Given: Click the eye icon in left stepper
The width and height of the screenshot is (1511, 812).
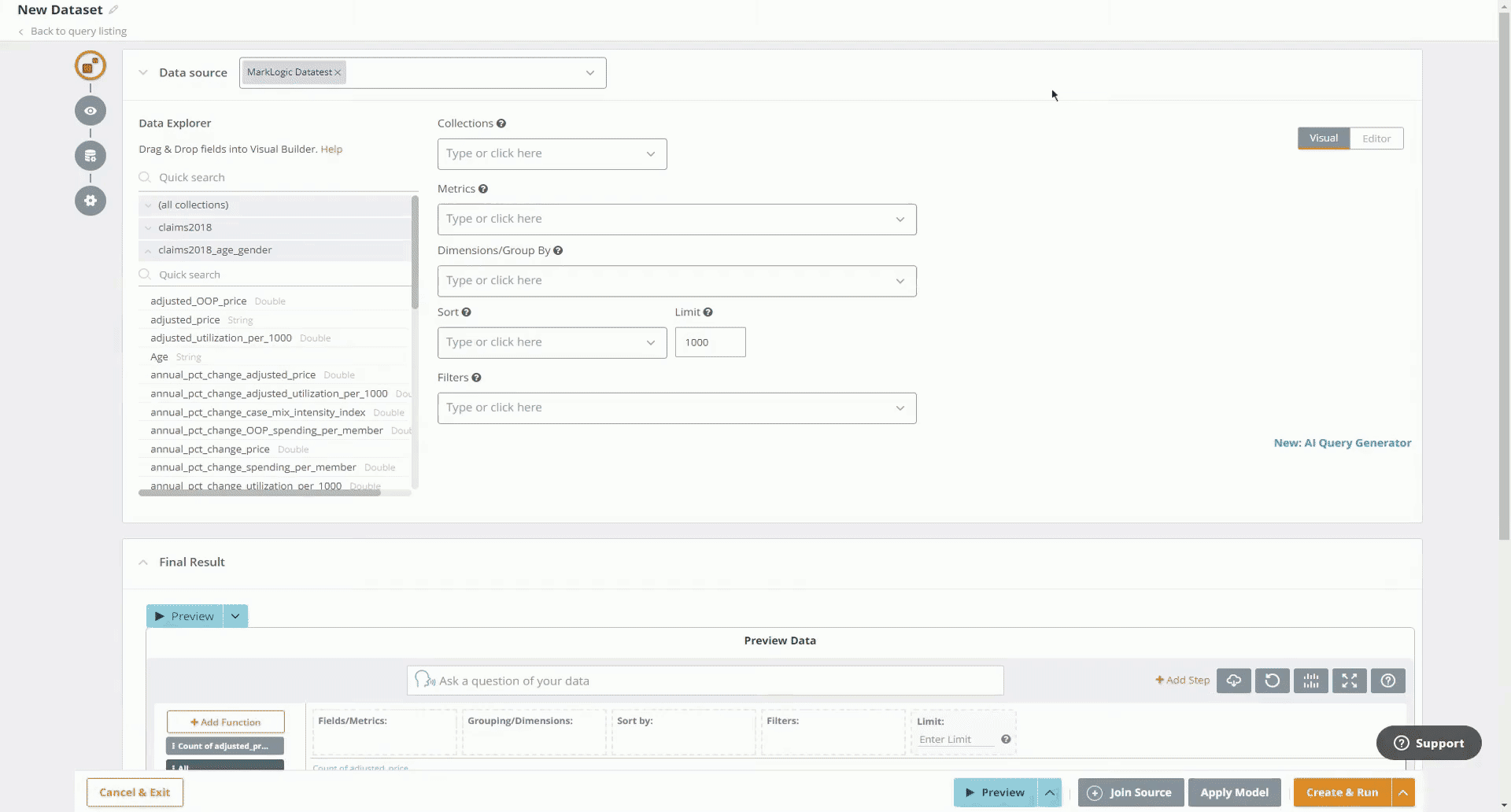Looking at the screenshot, I should click(x=91, y=111).
